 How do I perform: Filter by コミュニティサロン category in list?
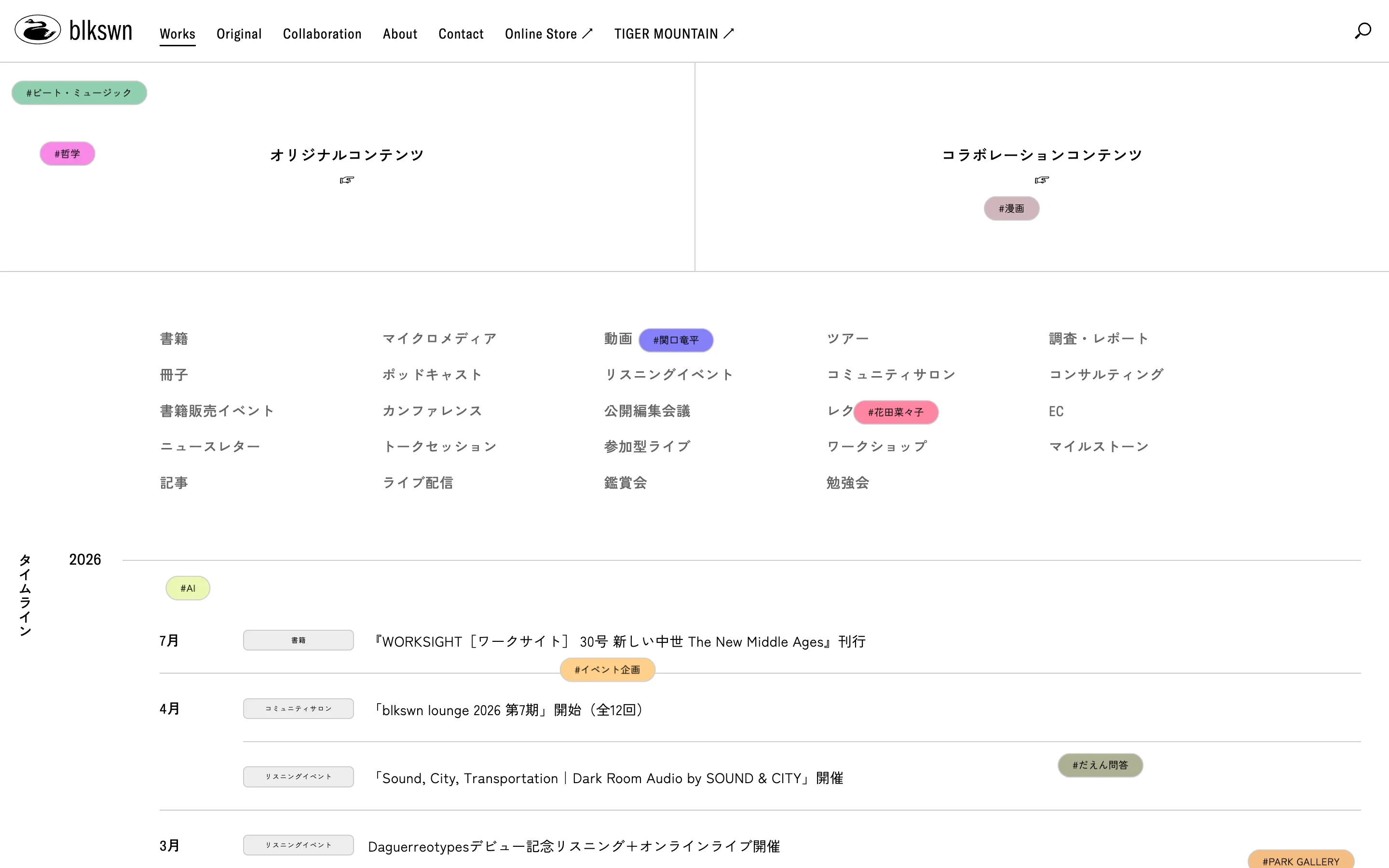(x=891, y=375)
